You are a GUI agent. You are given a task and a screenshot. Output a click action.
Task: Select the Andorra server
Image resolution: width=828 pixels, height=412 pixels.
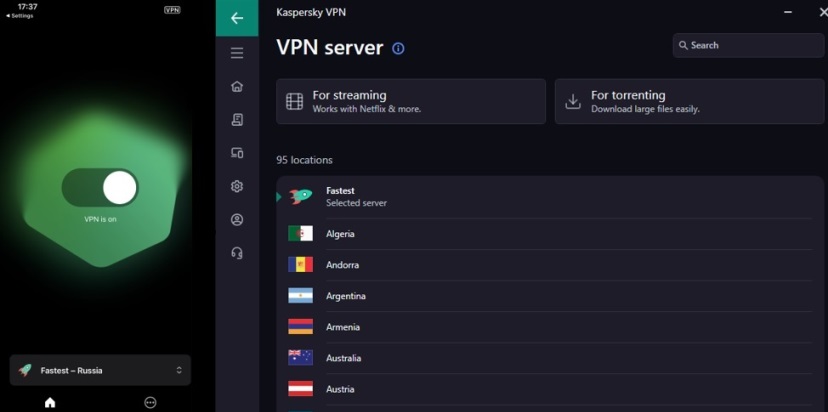[x=550, y=265]
